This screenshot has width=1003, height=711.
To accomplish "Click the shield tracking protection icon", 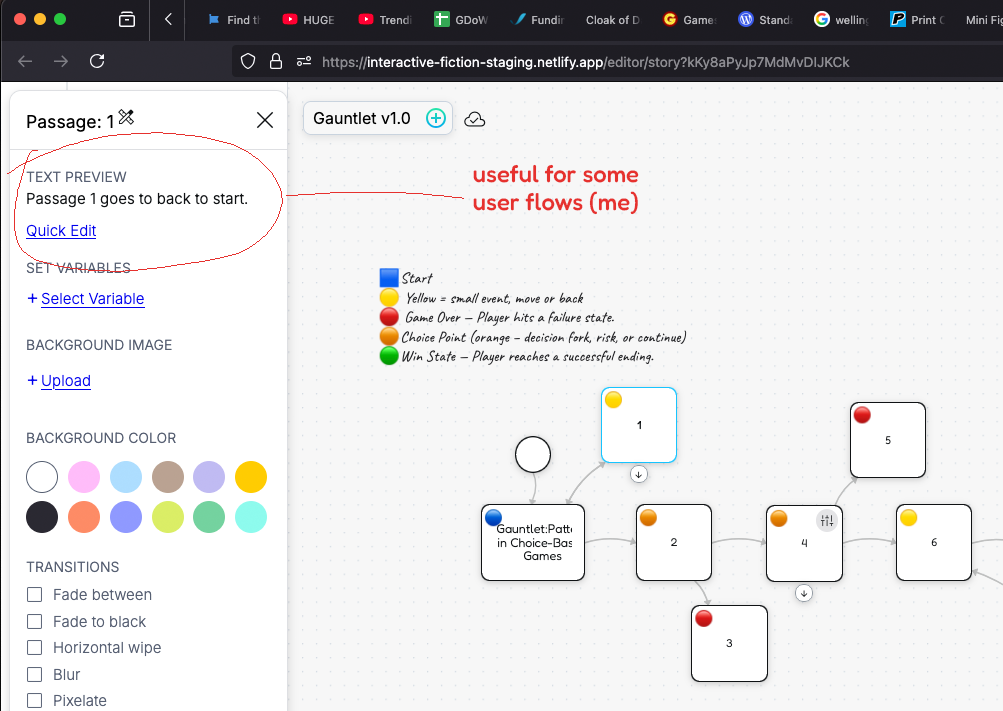I will (x=248, y=61).
